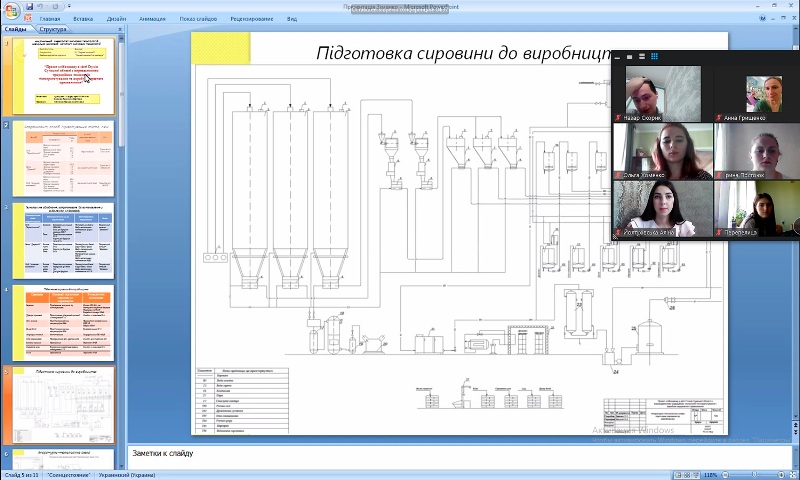The image size is (800, 480).
Task: Open the Вставка ribbon tab
Action: coord(83,18)
